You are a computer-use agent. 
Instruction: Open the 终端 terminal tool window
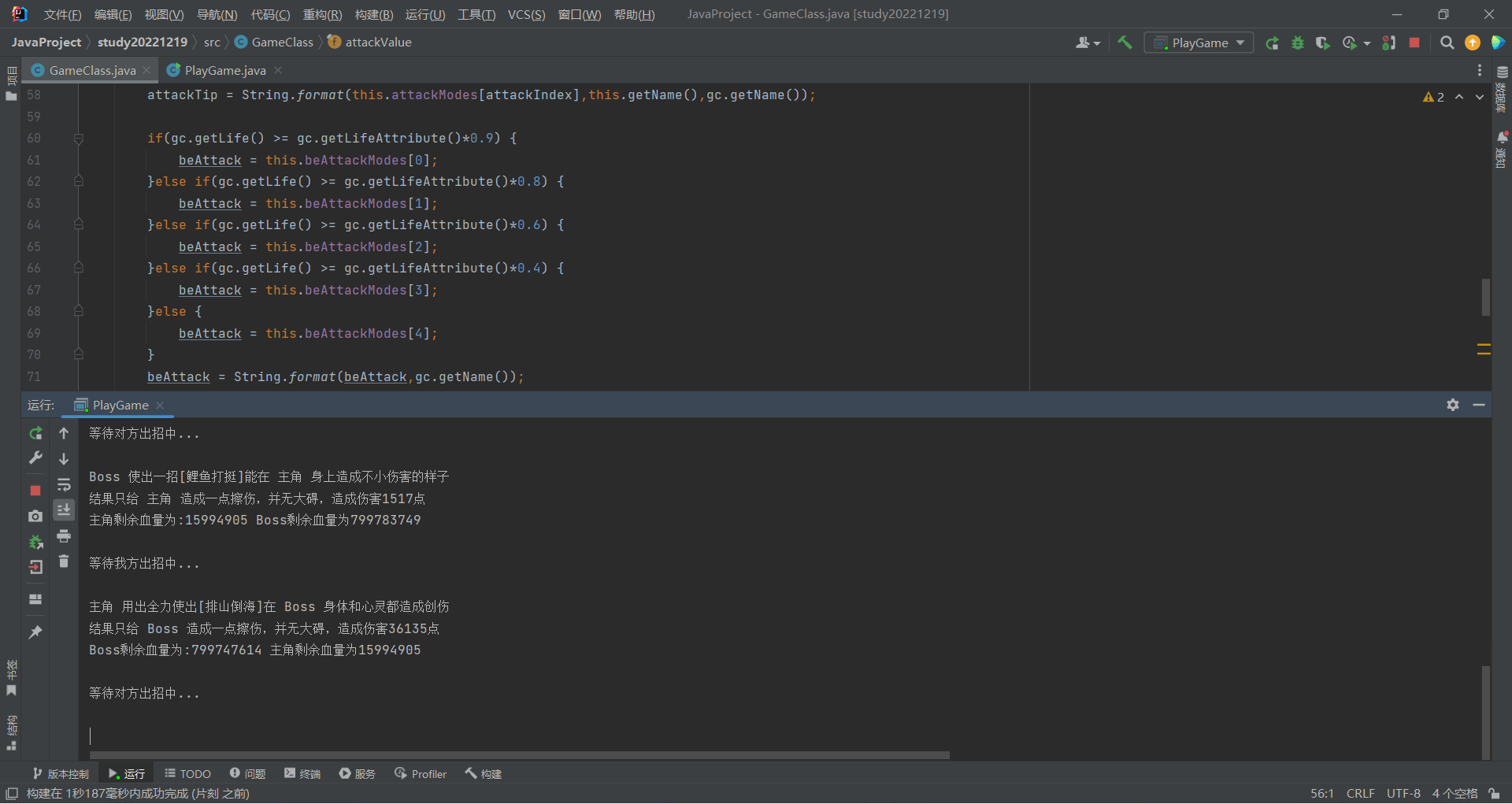[302, 774]
